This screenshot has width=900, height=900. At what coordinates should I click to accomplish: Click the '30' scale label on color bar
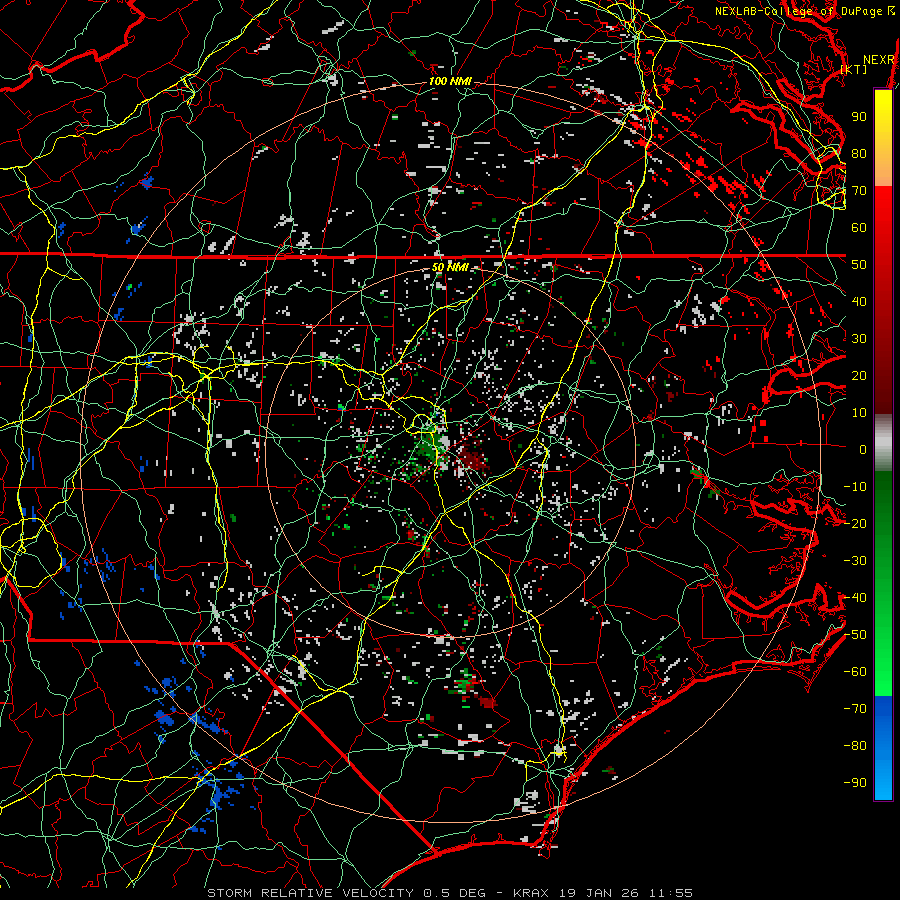[x=859, y=339]
